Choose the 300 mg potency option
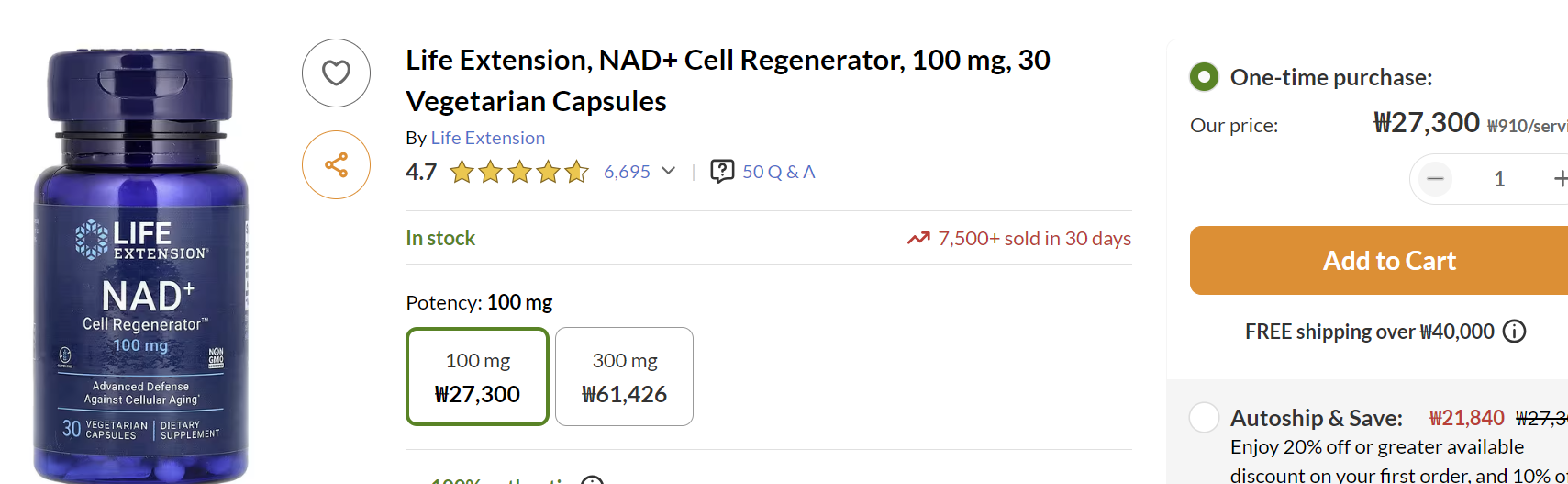Viewport: 1568px width, 484px height. 624,377
